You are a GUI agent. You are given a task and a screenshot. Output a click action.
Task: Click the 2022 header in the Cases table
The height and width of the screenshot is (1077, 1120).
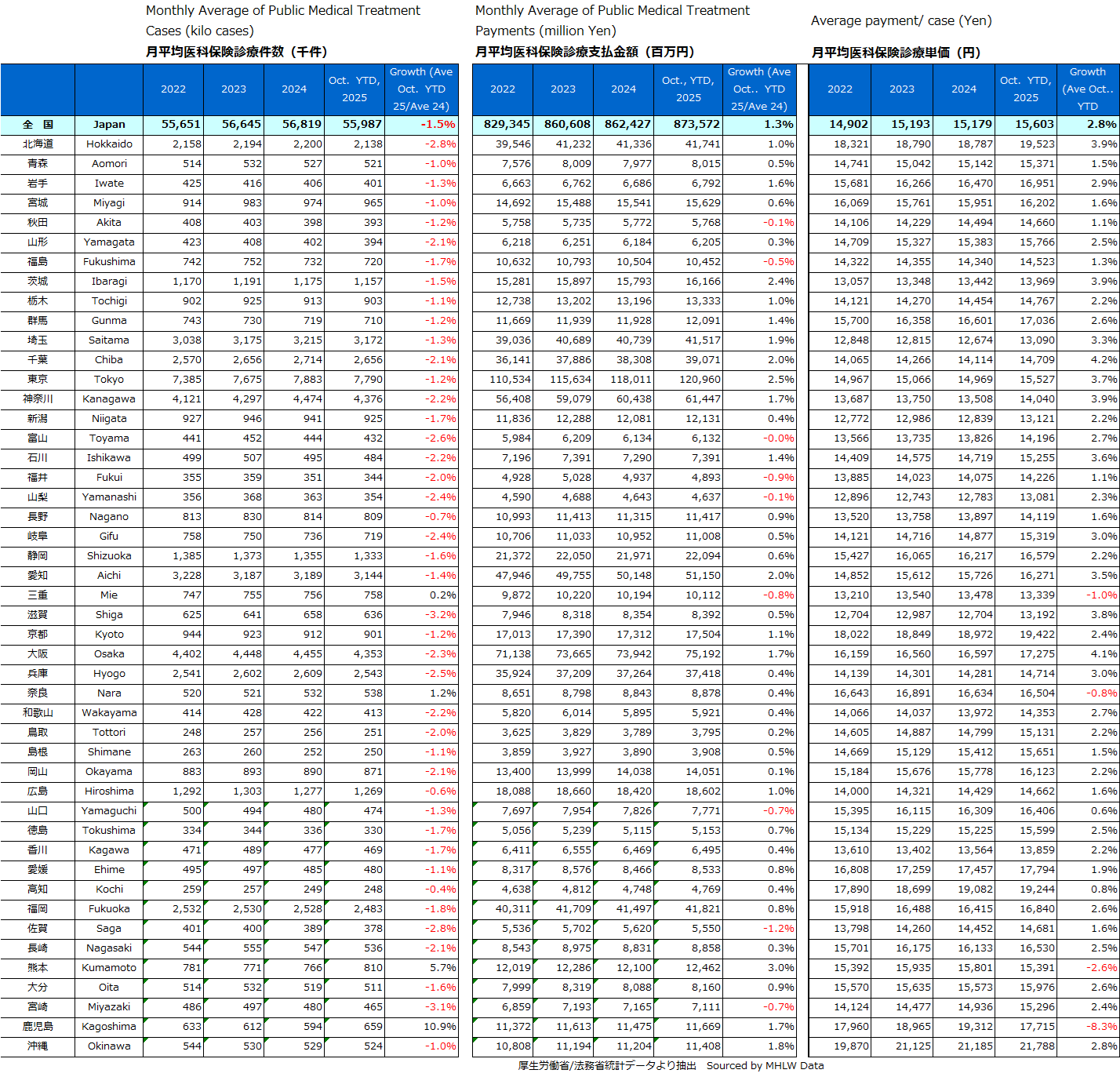click(x=173, y=89)
